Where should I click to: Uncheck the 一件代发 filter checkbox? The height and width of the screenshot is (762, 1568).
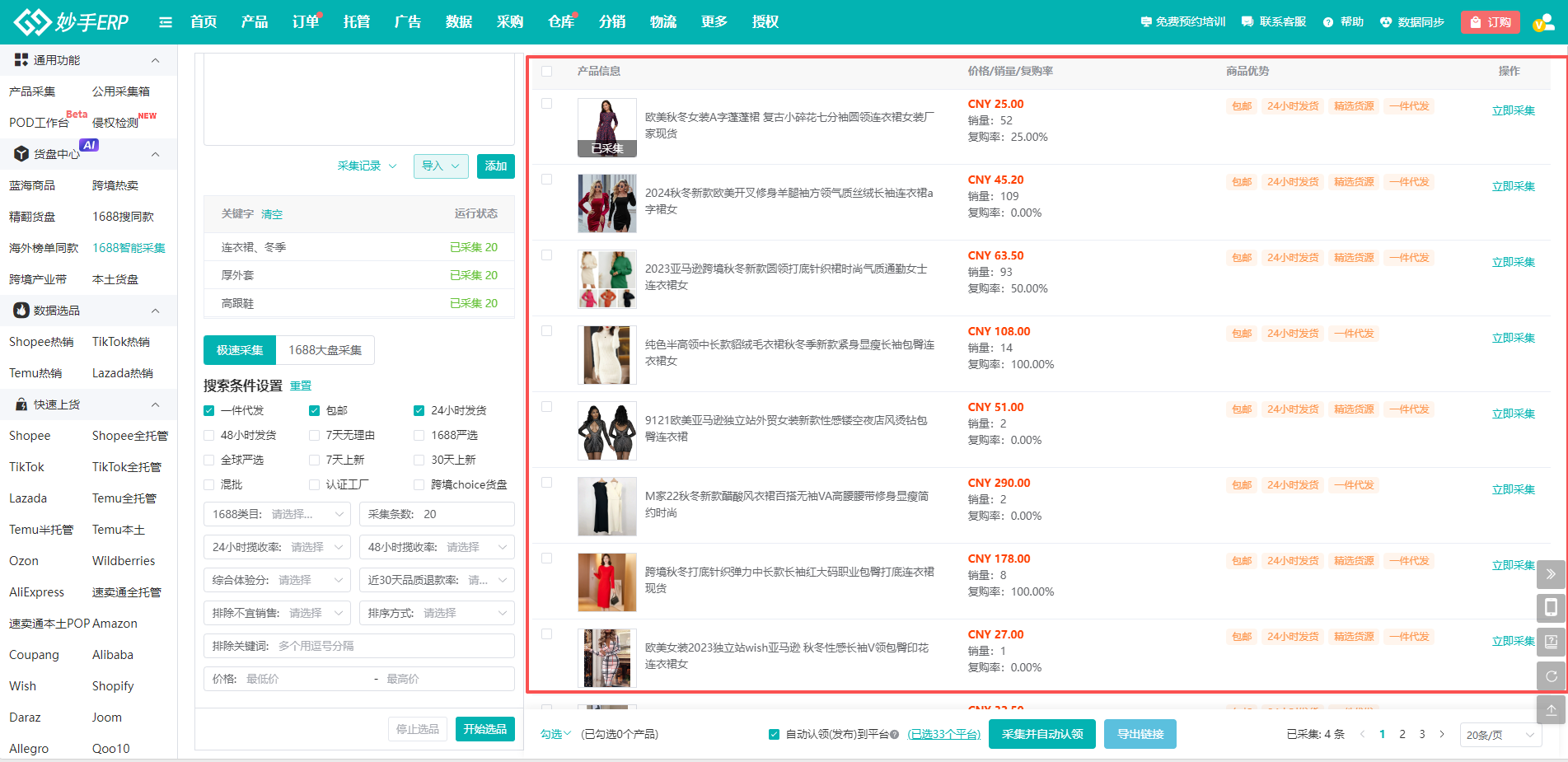point(209,410)
